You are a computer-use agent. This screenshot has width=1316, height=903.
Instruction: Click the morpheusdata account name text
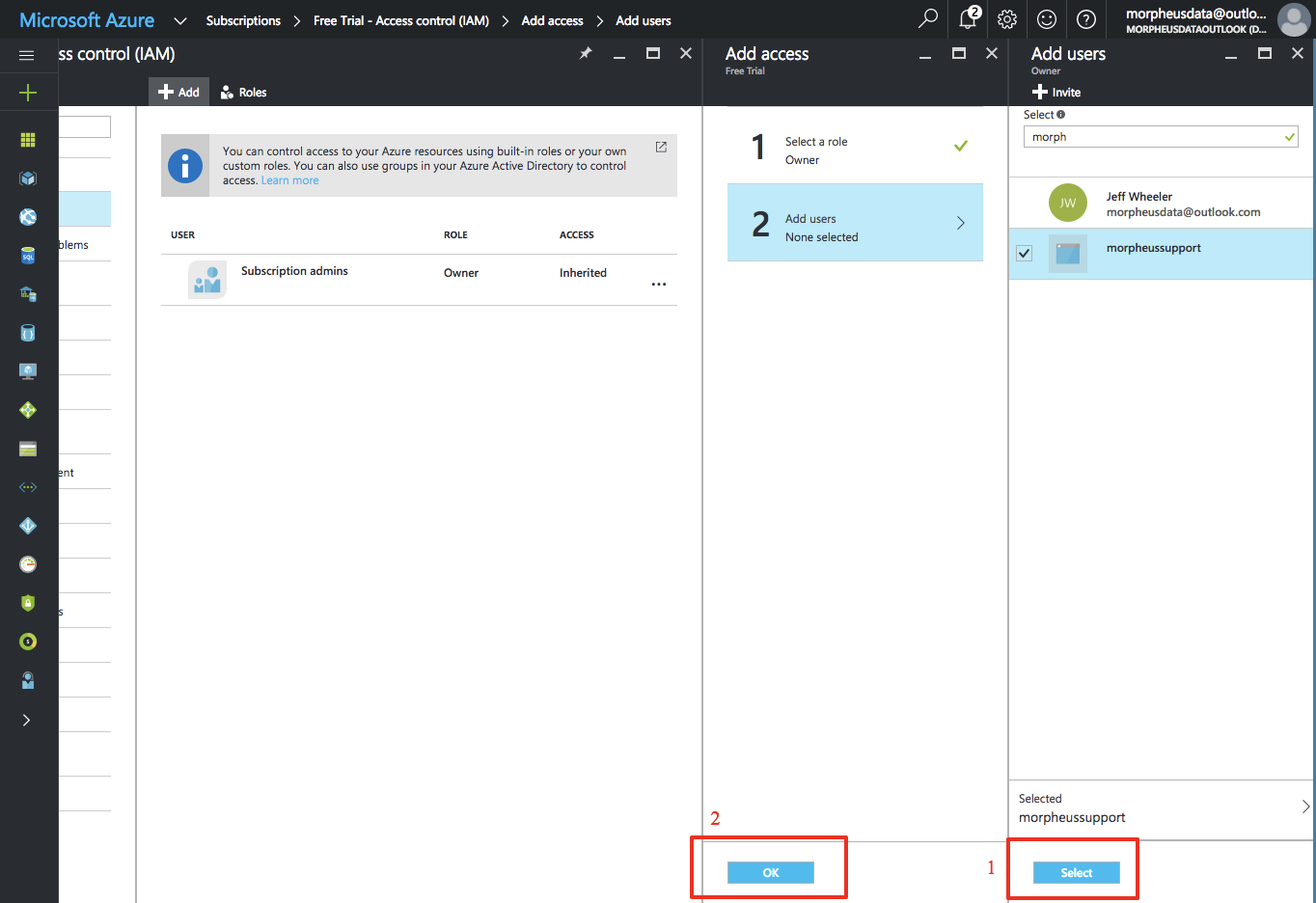pos(1196,14)
